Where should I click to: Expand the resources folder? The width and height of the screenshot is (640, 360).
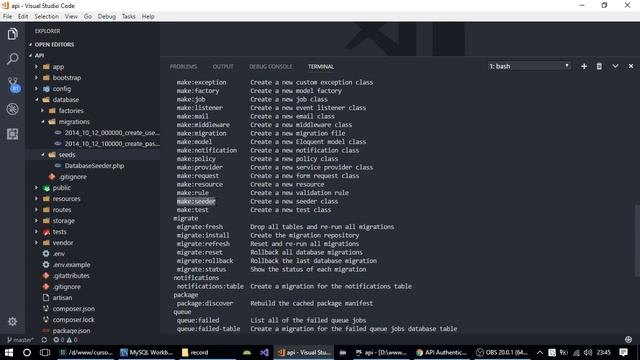click(93, 199)
